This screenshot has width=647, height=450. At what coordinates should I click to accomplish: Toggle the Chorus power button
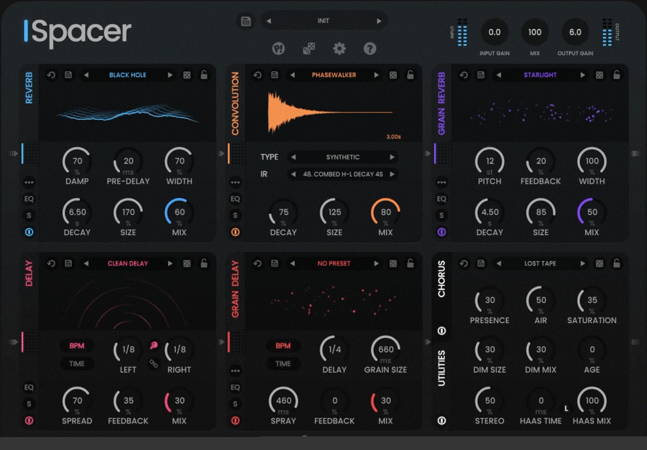point(441,331)
